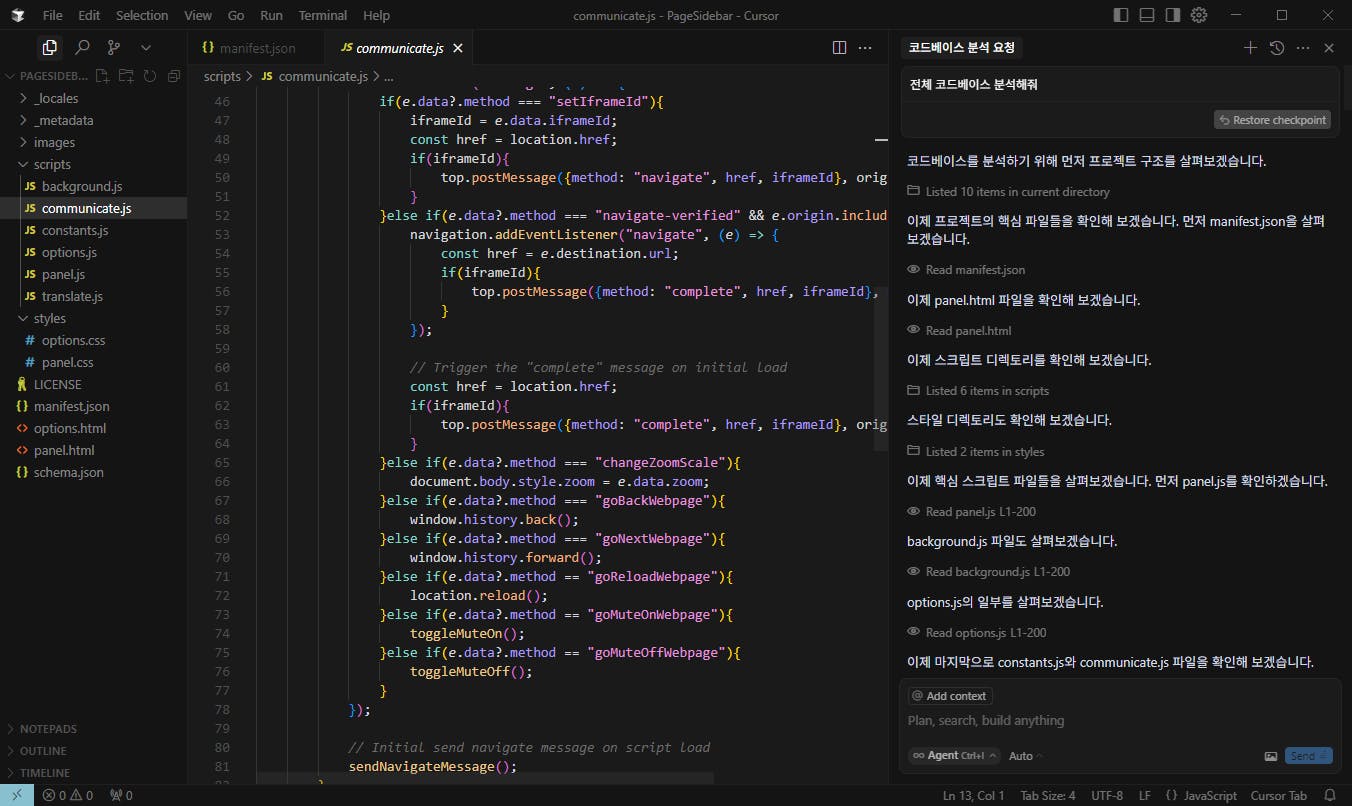This screenshot has width=1352, height=806.
Task: Attach an image to the chat
Action: pos(1270,756)
